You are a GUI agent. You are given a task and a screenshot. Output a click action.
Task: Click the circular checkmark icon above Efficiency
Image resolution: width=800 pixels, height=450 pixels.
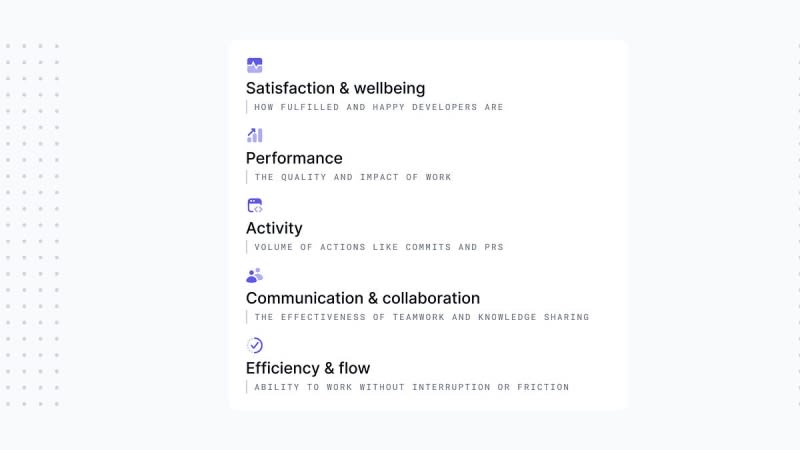(255, 345)
